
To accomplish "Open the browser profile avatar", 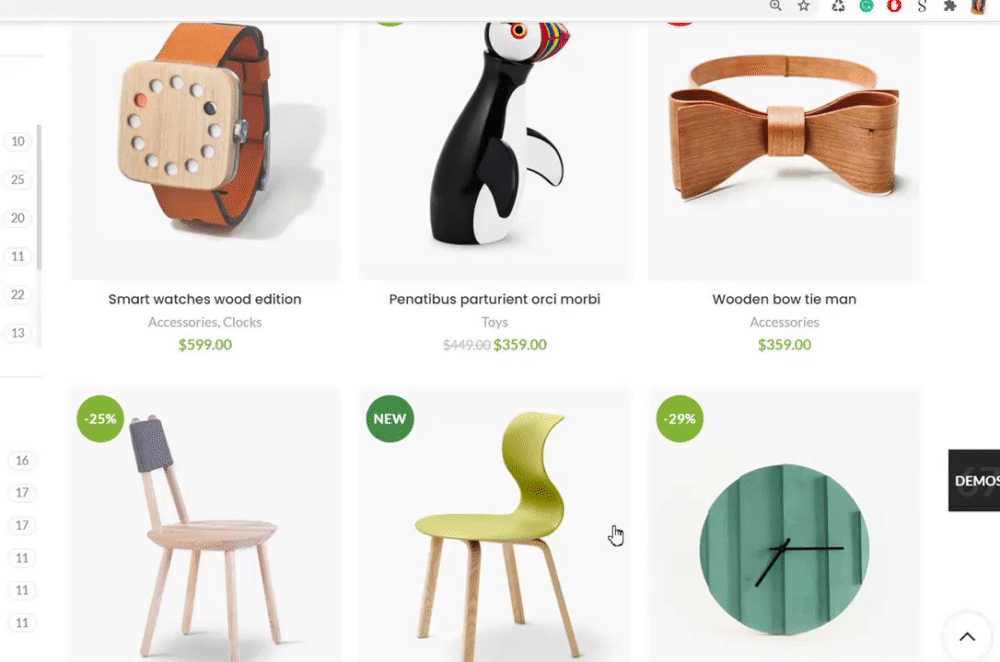I will pyautogui.click(x=978, y=6).
